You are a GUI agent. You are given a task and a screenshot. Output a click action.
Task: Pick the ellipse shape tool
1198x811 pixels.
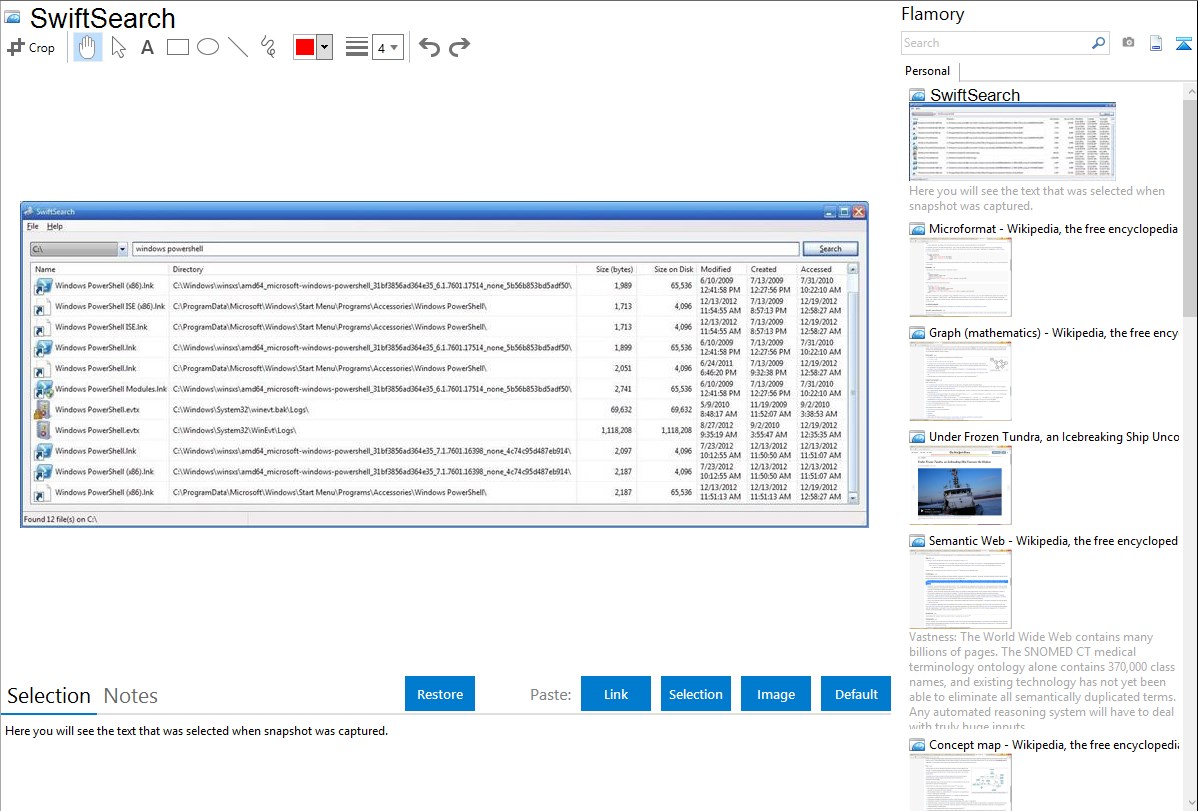208,47
